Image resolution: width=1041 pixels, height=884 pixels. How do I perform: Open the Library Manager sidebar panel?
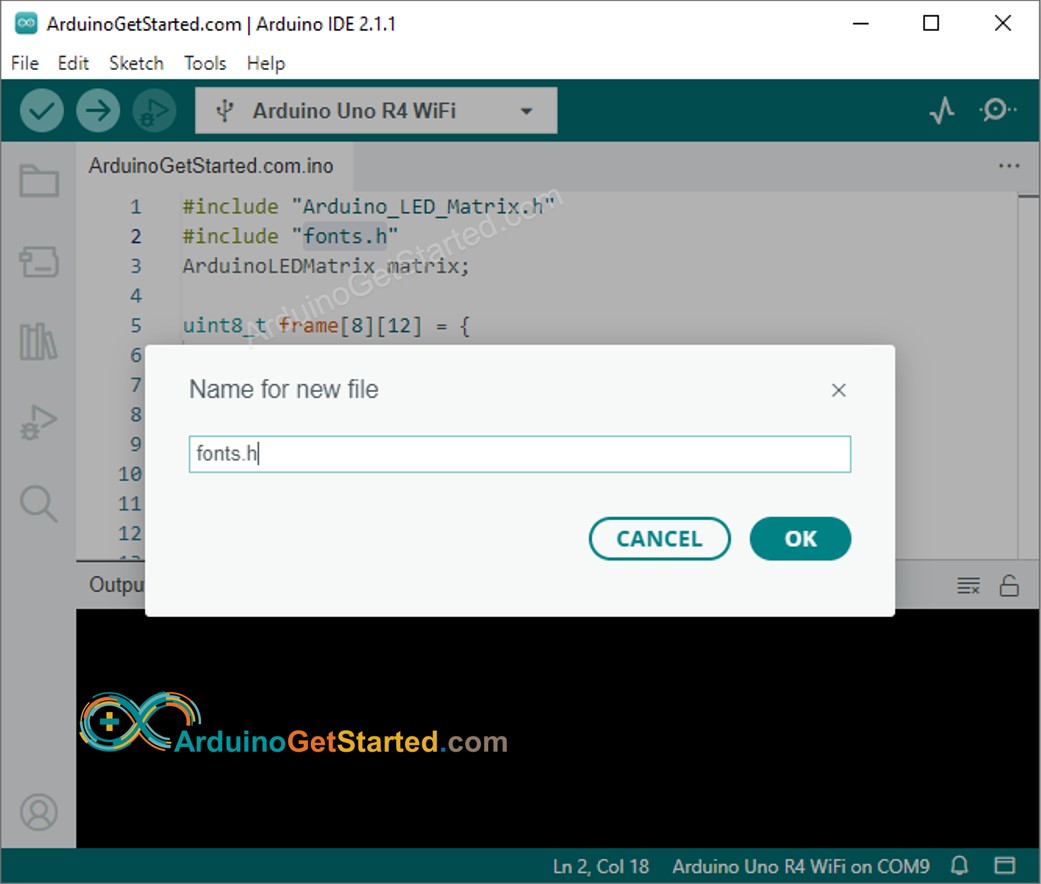point(39,342)
